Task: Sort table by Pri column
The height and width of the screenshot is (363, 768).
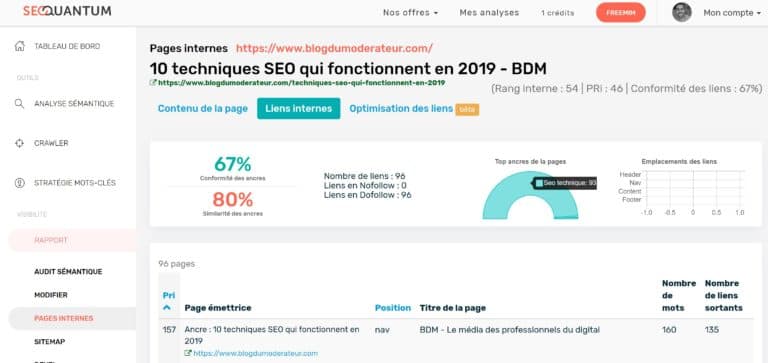Action: click(168, 295)
